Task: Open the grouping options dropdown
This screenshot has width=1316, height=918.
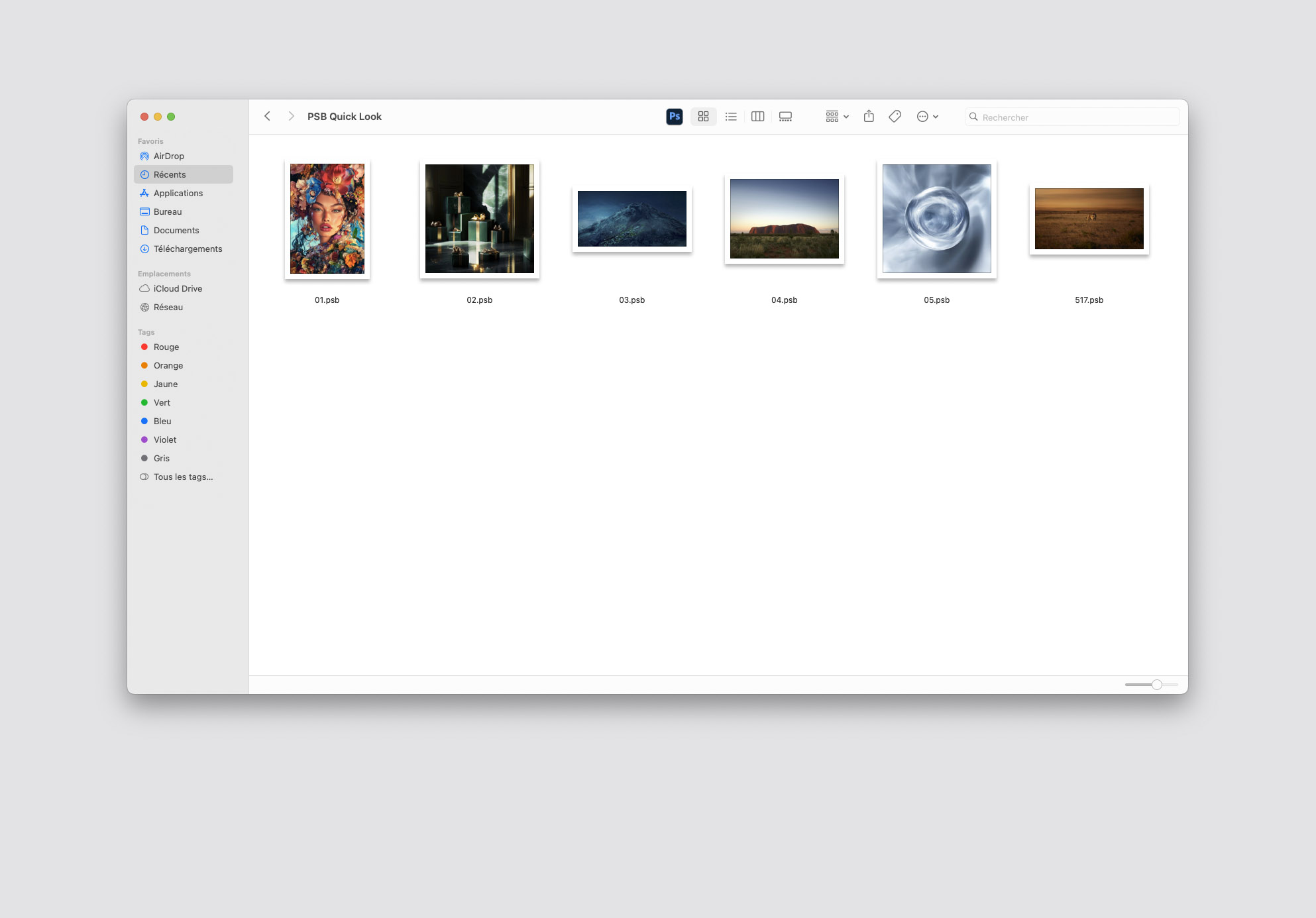Action: click(x=836, y=116)
